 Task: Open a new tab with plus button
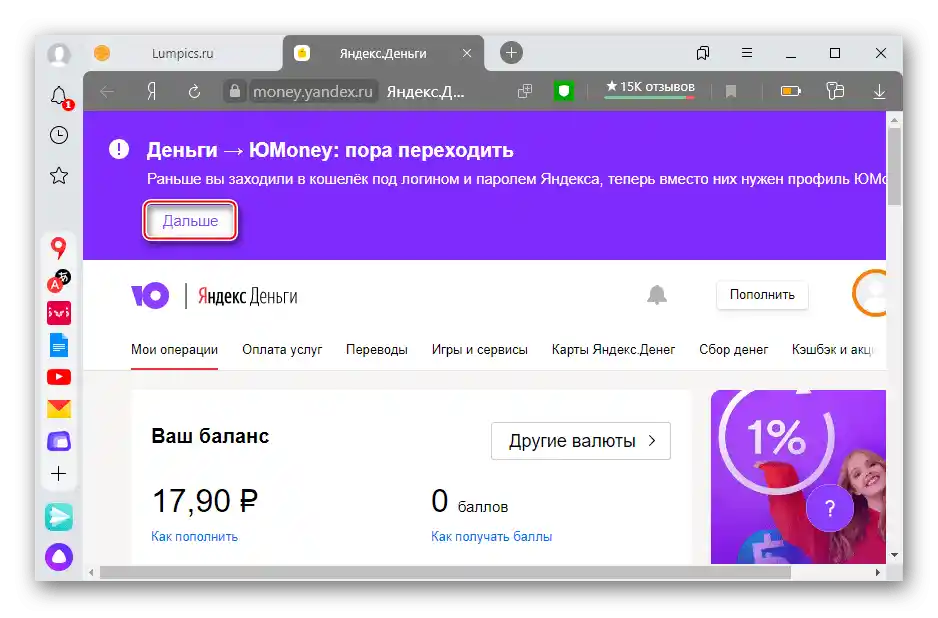511,53
